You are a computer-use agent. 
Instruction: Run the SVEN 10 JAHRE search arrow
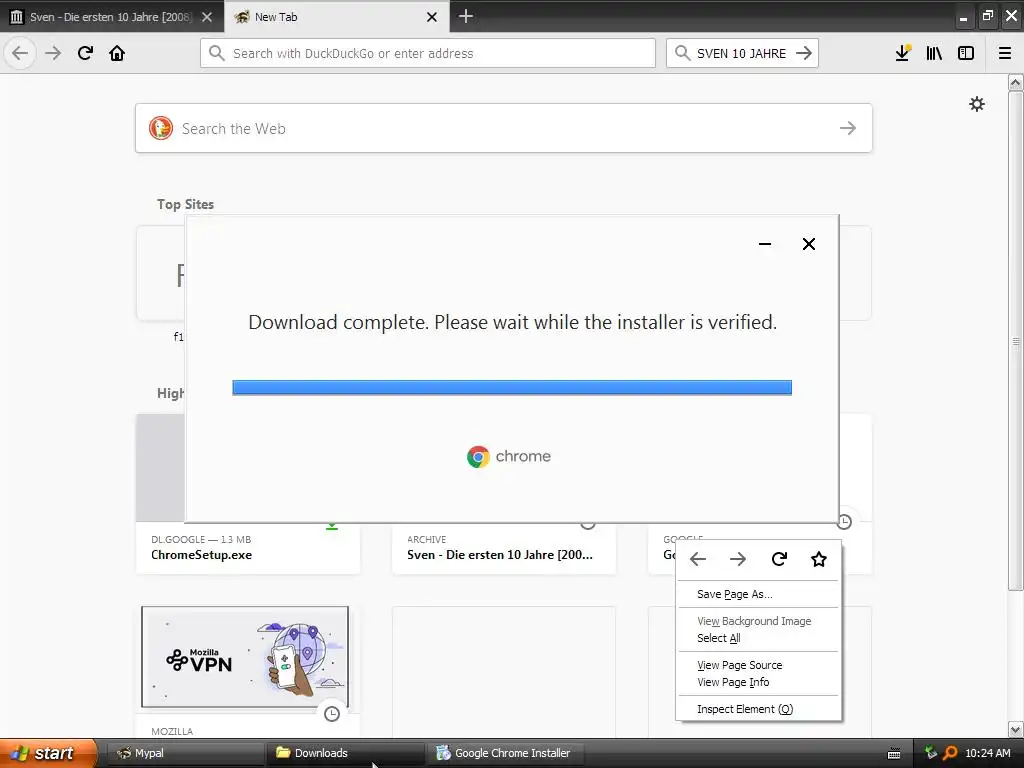pyautogui.click(x=804, y=53)
